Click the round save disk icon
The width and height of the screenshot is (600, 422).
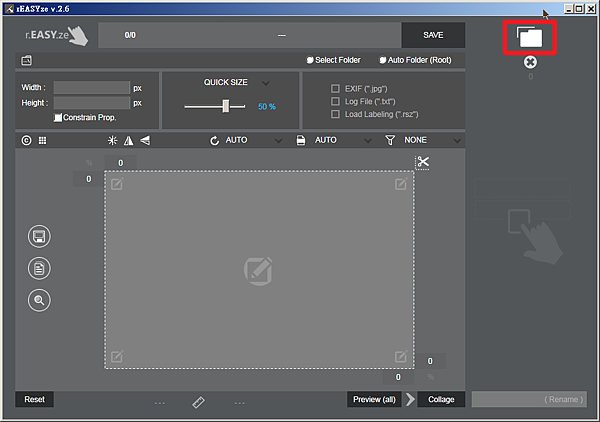pos(39,236)
